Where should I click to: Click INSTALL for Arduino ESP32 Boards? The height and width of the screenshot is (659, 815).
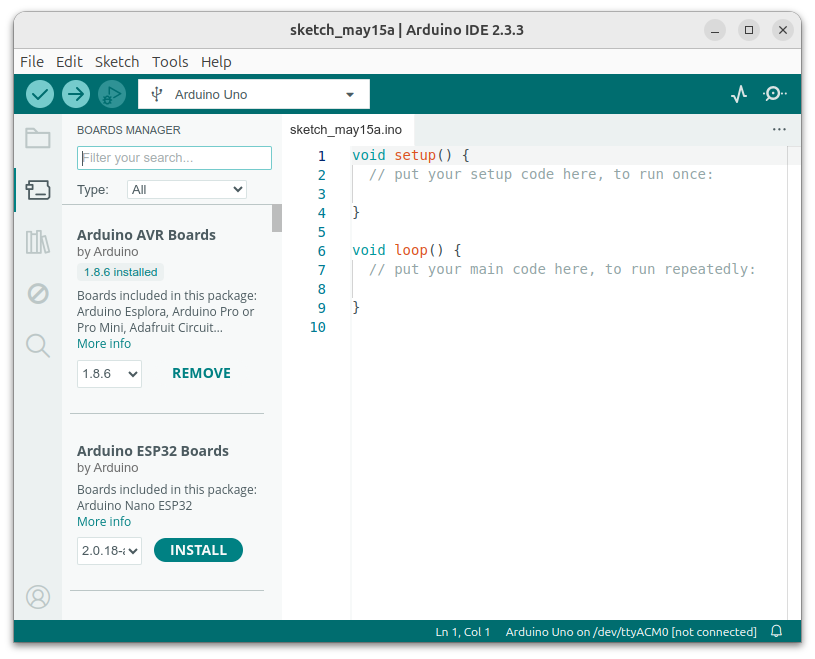click(199, 550)
